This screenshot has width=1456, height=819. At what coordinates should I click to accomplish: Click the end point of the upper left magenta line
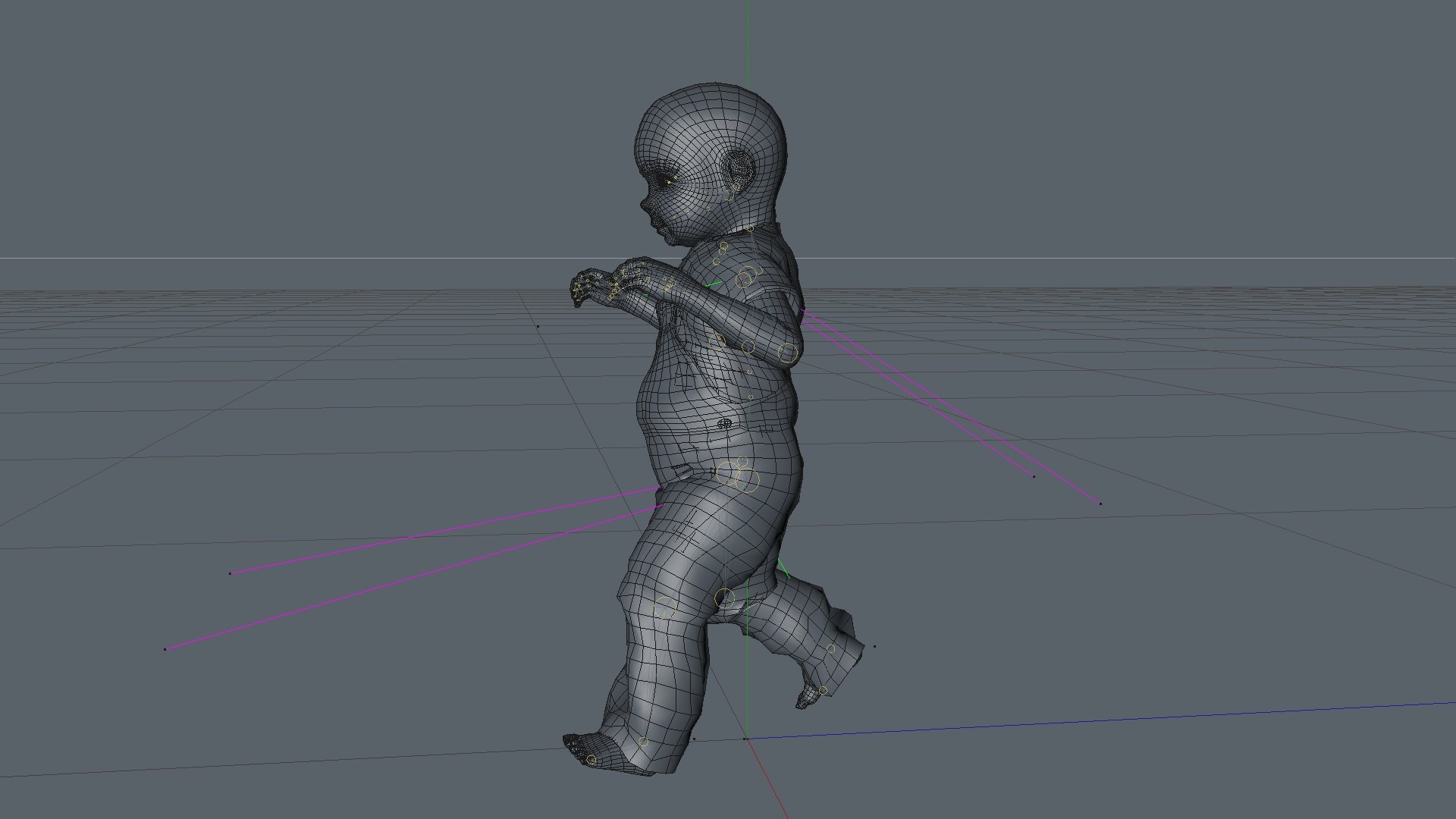(x=231, y=573)
